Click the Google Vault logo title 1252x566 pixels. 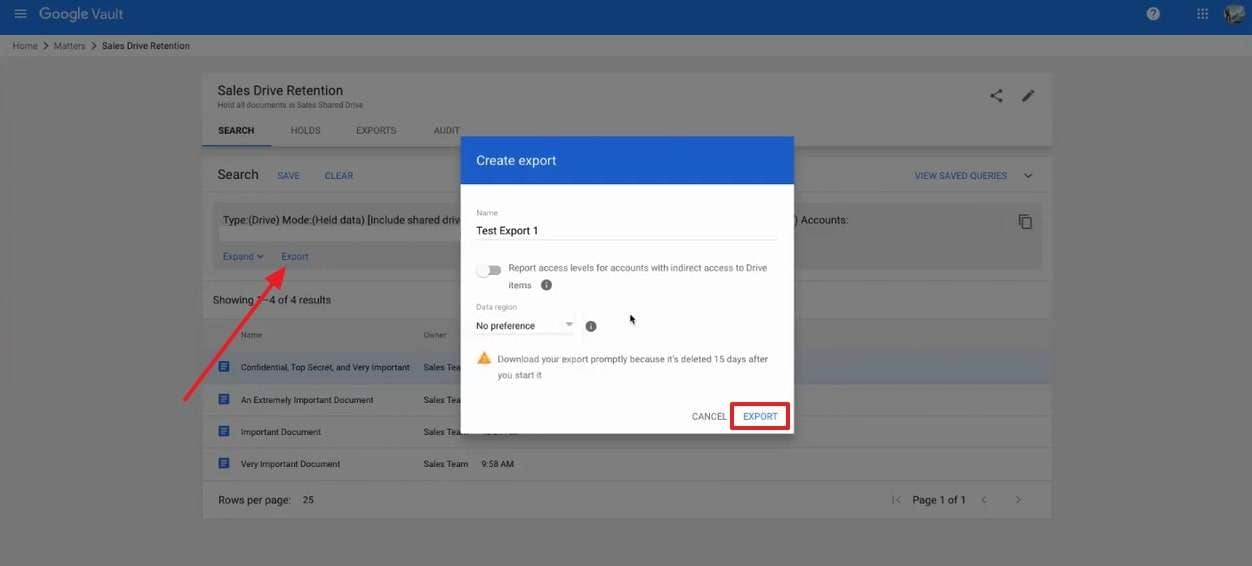[x=81, y=14]
